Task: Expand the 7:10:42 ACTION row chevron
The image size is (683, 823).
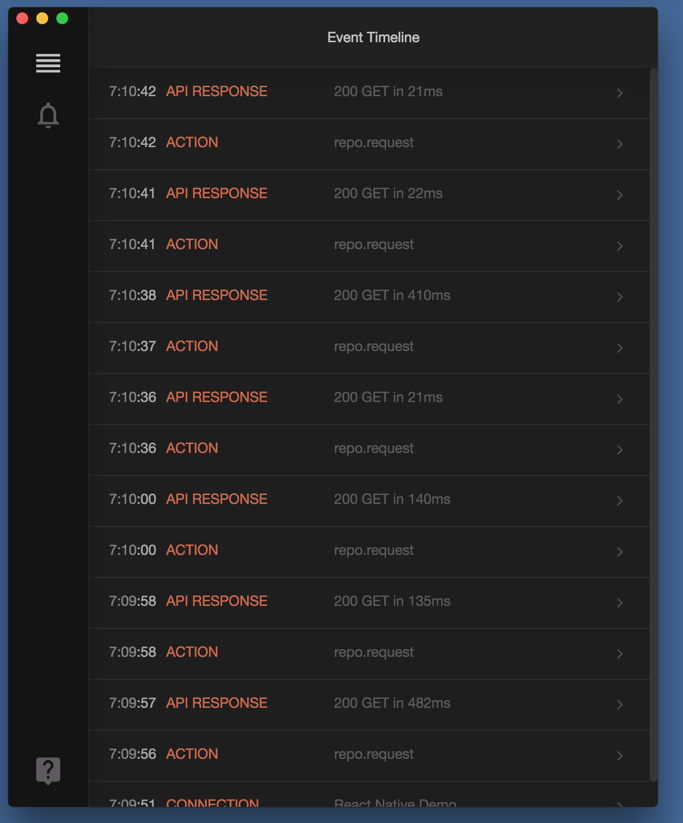Action: pos(620,144)
